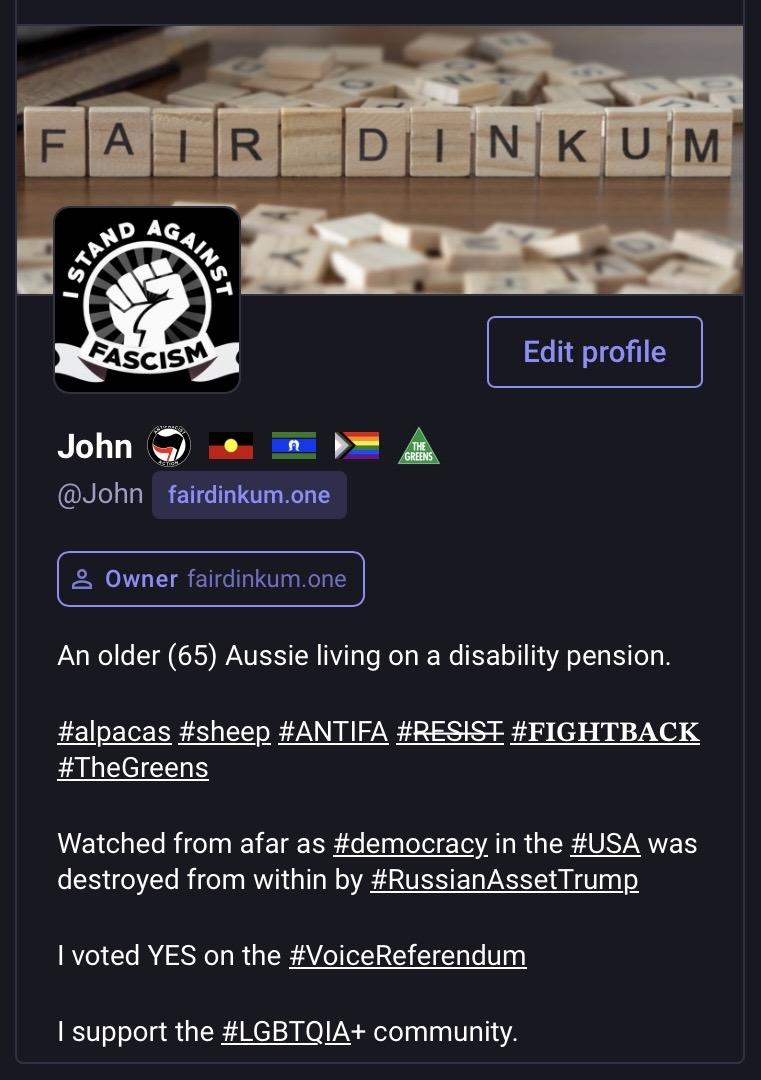Click the person icon in Owner badge
761x1080 pixels.
coord(82,579)
